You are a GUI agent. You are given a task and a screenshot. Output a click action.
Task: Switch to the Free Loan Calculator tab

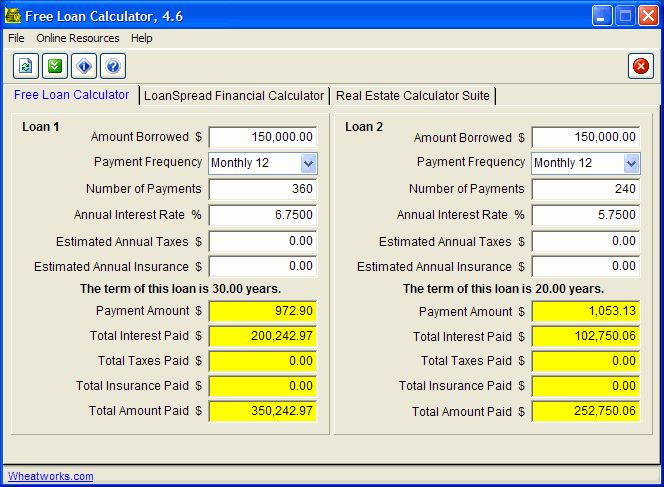tap(72, 95)
